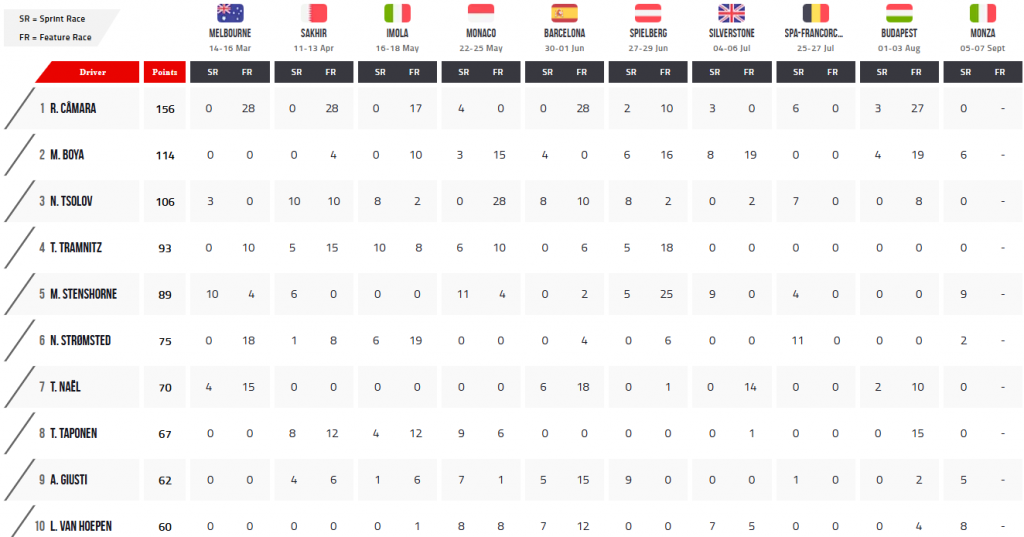The width and height of the screenshot is (1024, 537).
Task: Click the Belgian flag above Spa-Francorchamps
Action: point(815,13)
